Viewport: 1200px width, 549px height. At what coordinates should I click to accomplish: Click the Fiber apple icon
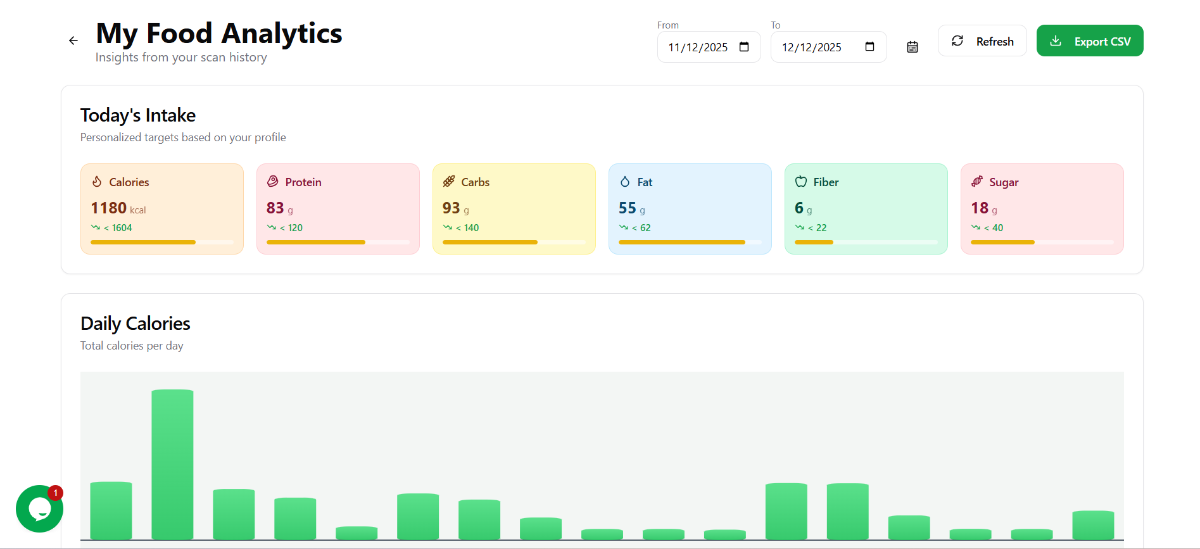[801, 182]
